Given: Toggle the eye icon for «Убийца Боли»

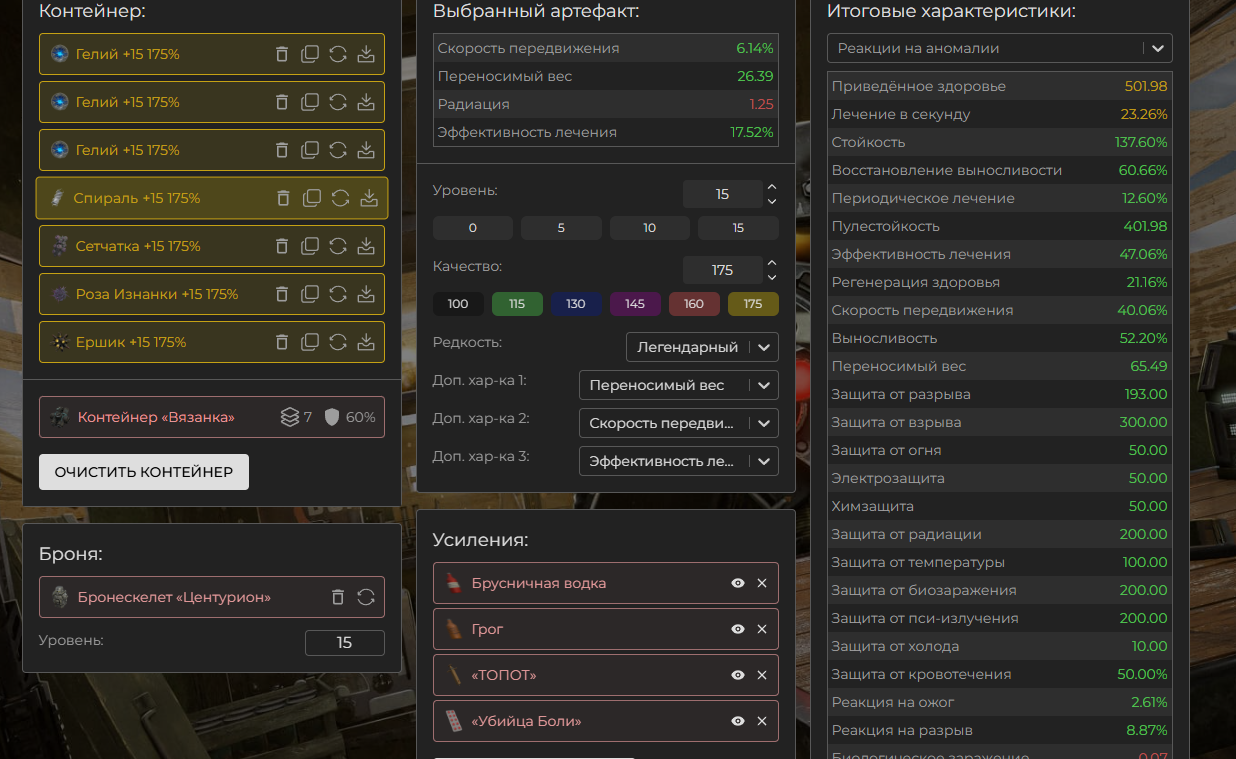Looking at the screenshot, I should [x=738, y=721].
